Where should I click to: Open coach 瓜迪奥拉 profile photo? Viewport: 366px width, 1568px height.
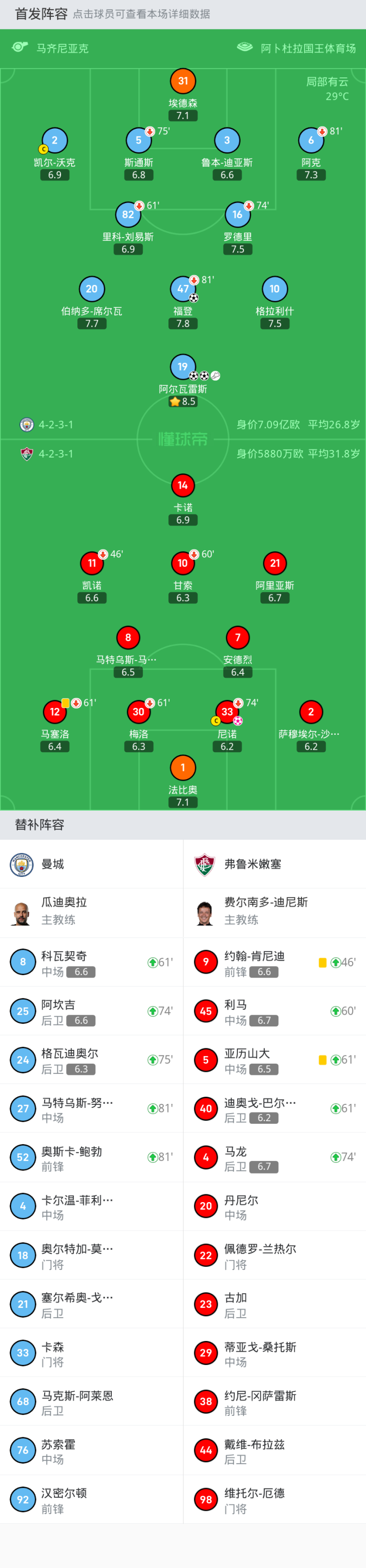click(22, 913)
